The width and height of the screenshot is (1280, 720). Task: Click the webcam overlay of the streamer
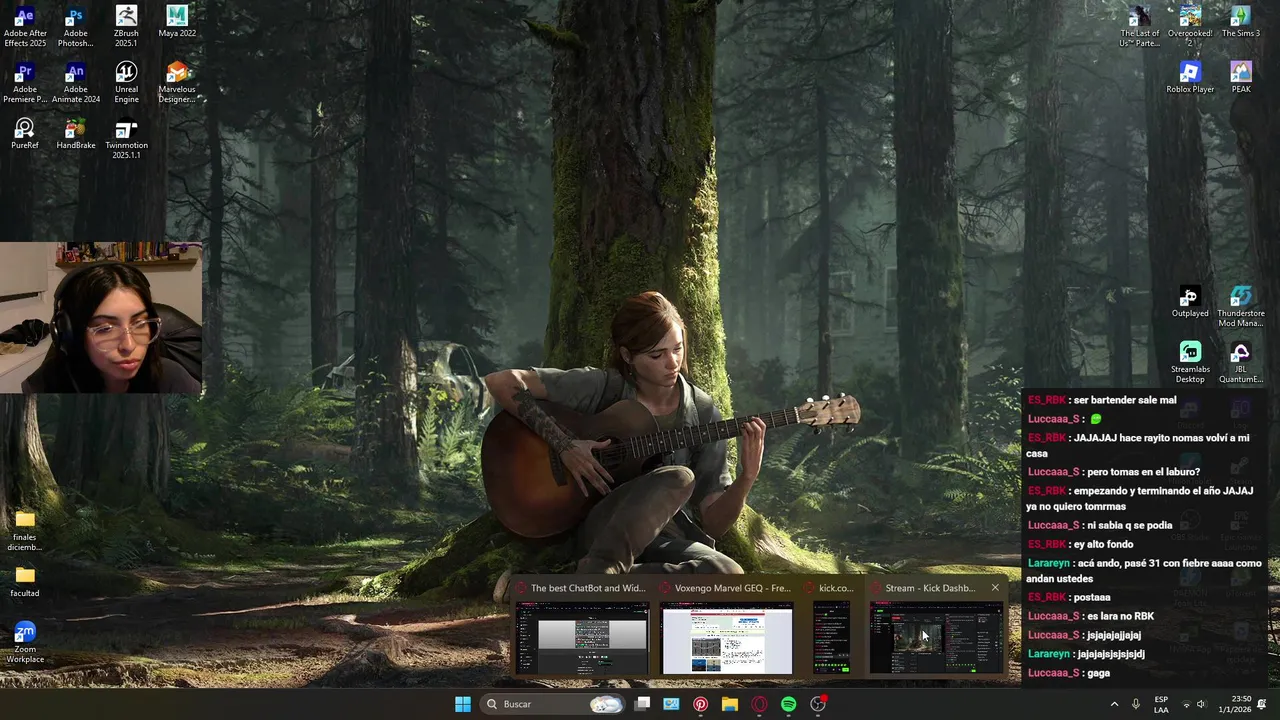(x=101, y=317)
